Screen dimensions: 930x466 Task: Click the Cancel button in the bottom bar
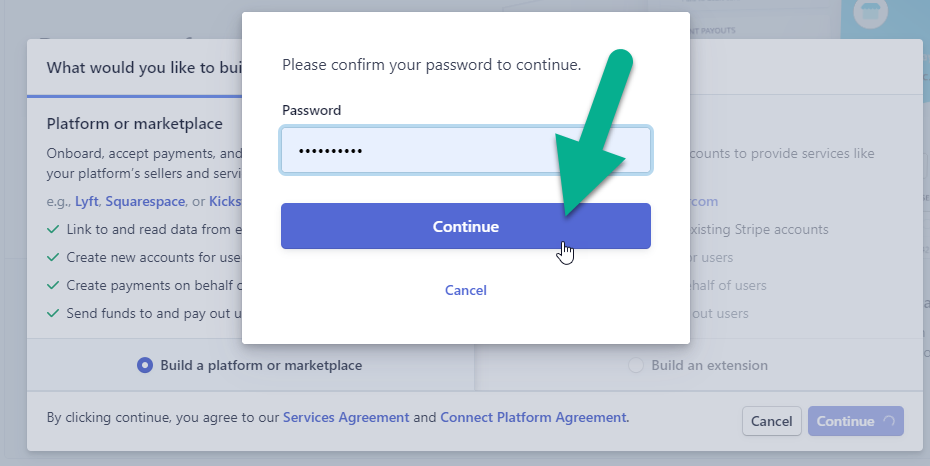point(772,422)
